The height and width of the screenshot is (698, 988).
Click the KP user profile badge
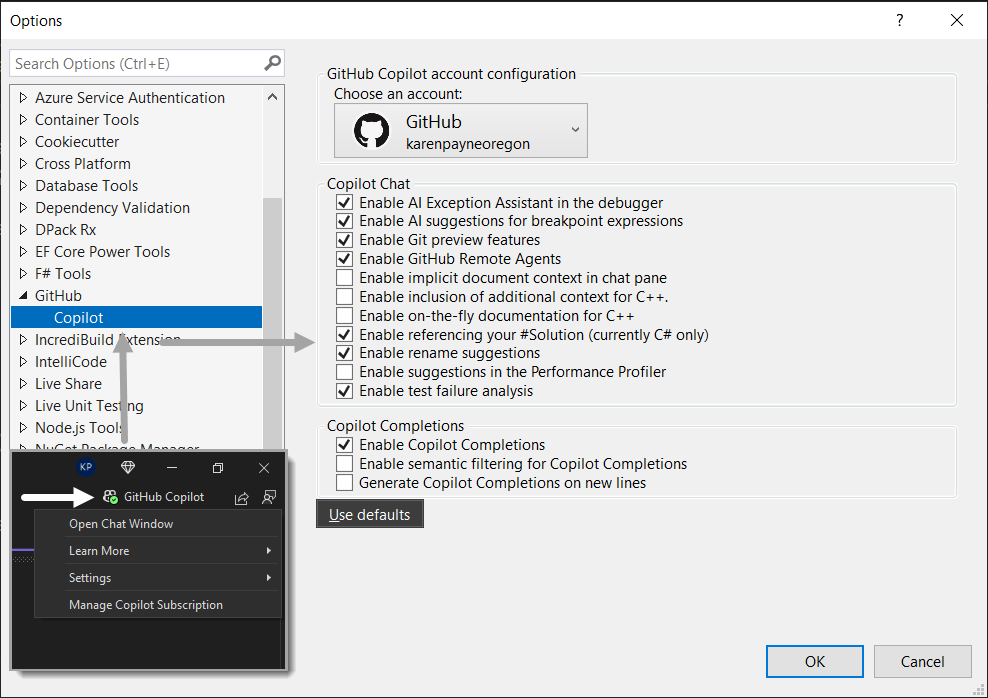[86, 467]
